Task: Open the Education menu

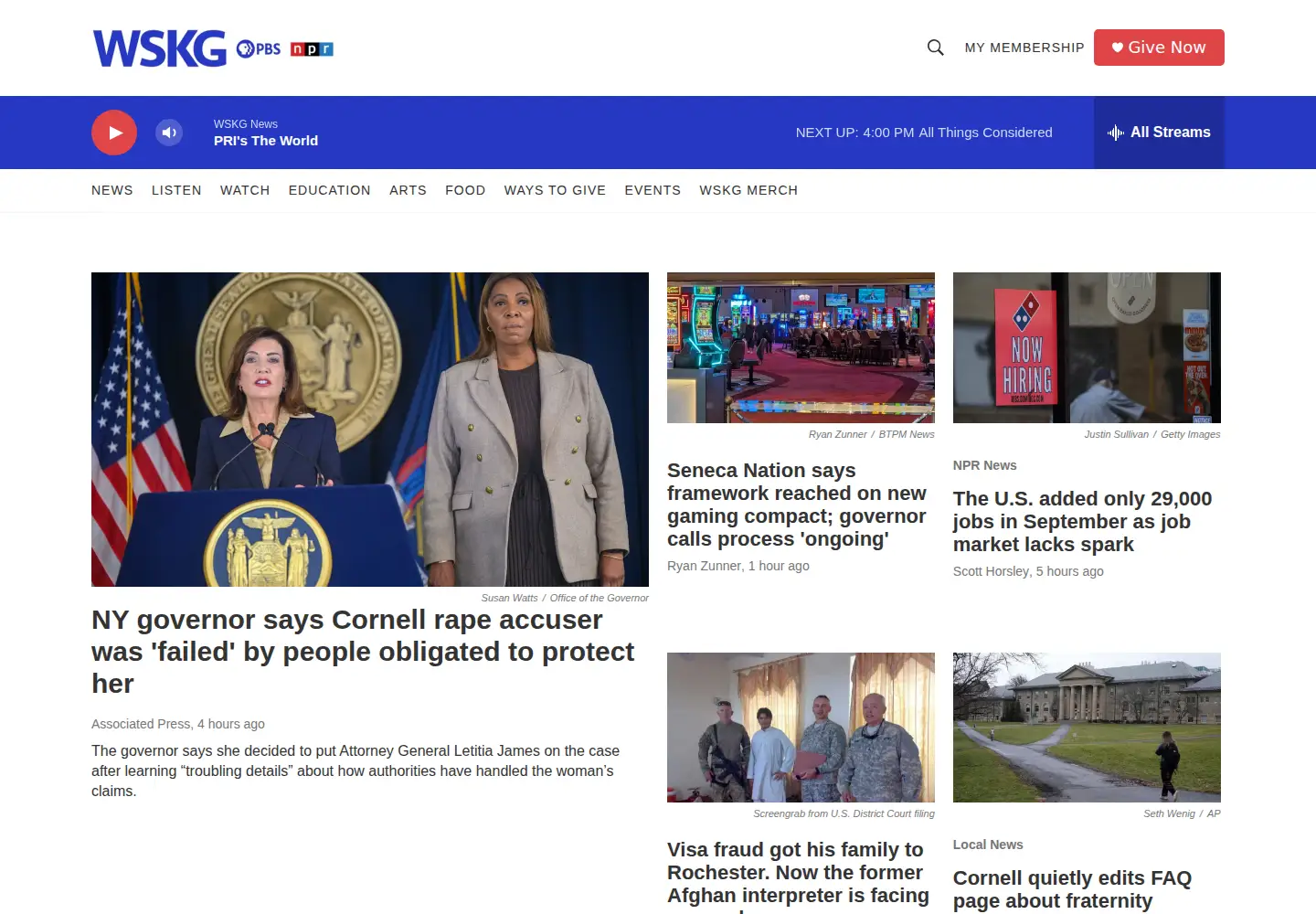Action: coord(330,190)
